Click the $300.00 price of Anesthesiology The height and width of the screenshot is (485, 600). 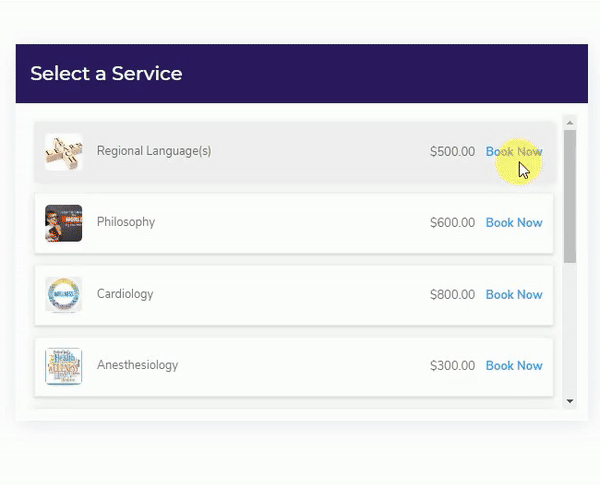click(452, 366)
